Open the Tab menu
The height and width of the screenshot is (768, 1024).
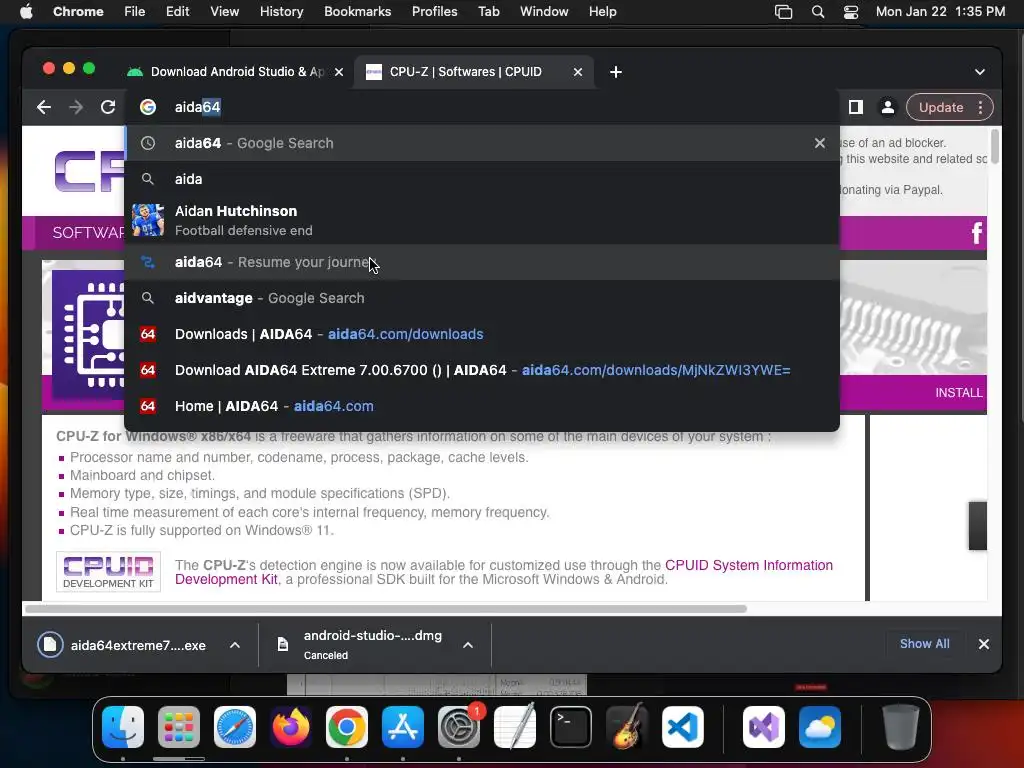[488, 12]
